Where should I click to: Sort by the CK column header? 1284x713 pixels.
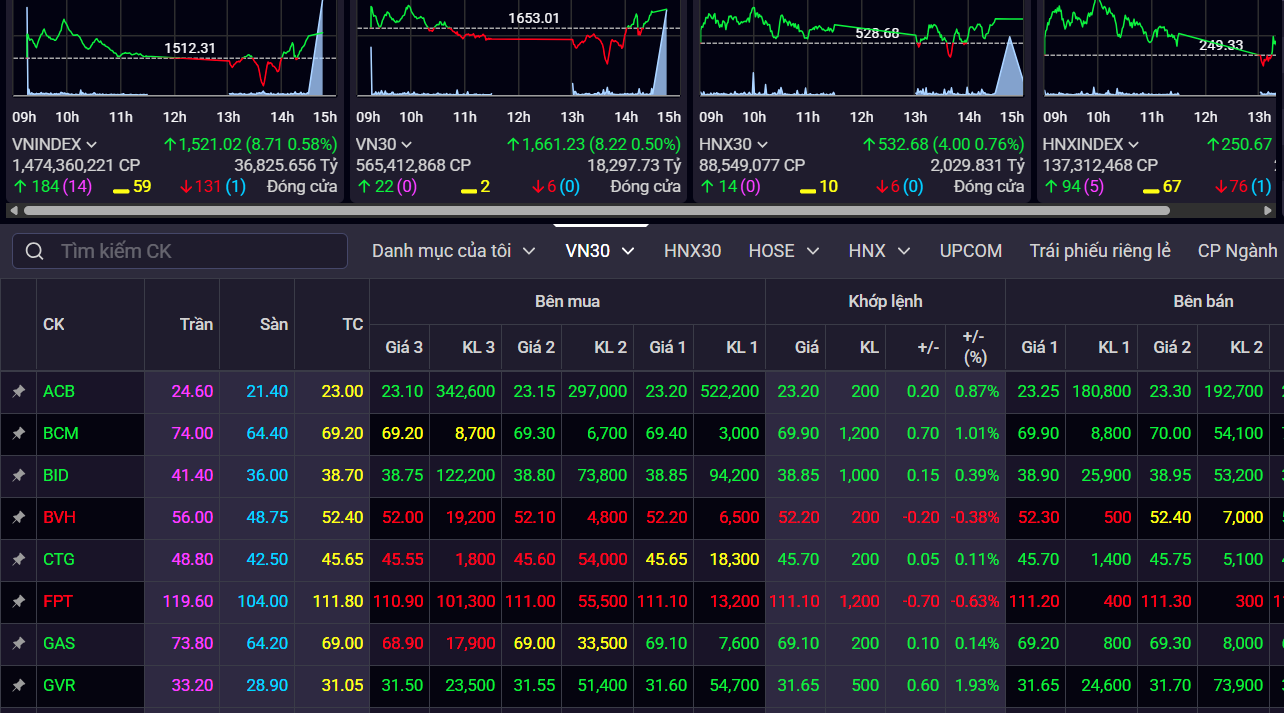click(x=54, y=325)
